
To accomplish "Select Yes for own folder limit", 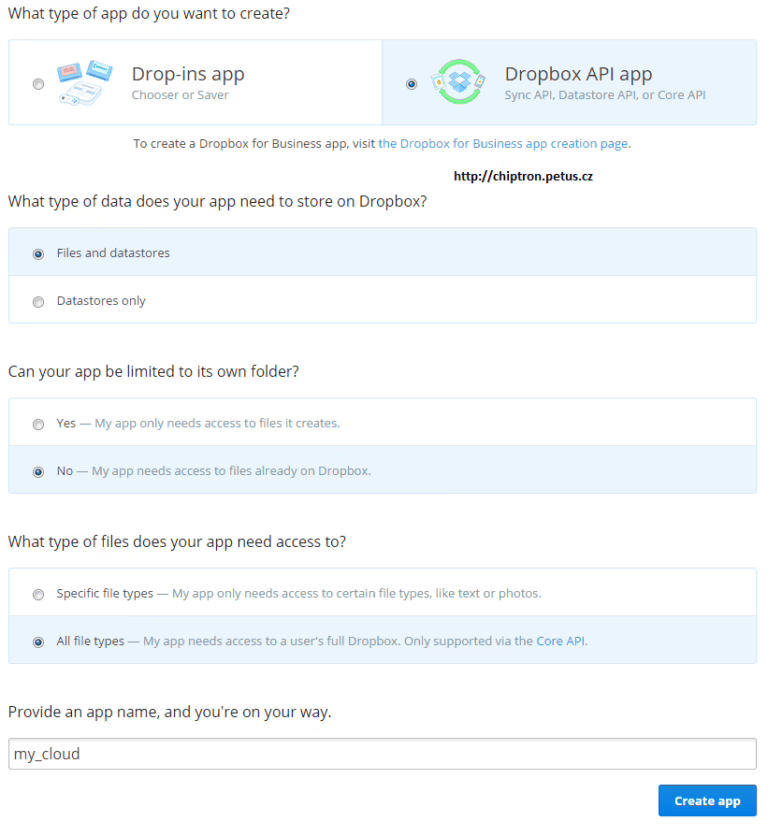I will [x=38, y=424].
